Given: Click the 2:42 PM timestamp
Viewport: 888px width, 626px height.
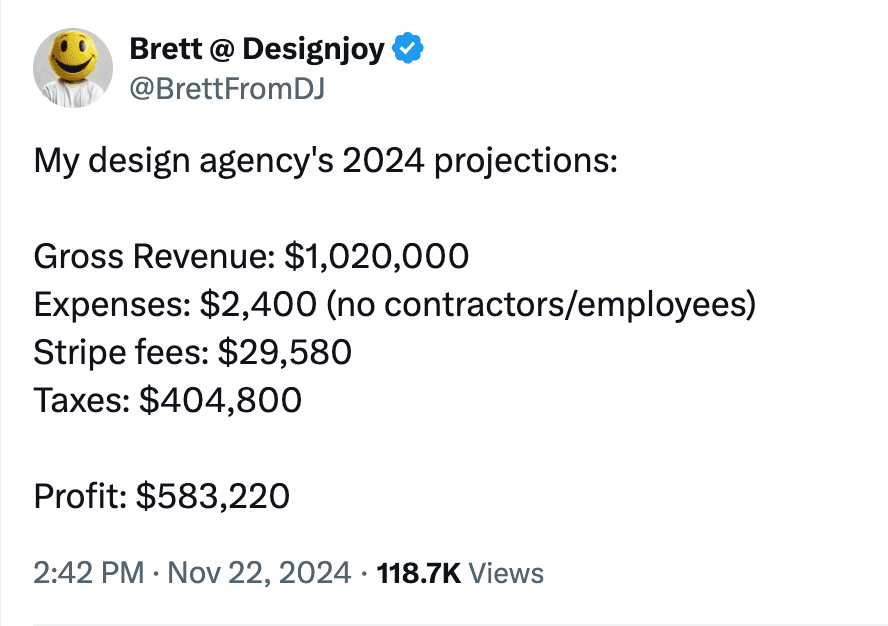Looking at the screenshot, I should pyautogui.click(x=89, y=573).
